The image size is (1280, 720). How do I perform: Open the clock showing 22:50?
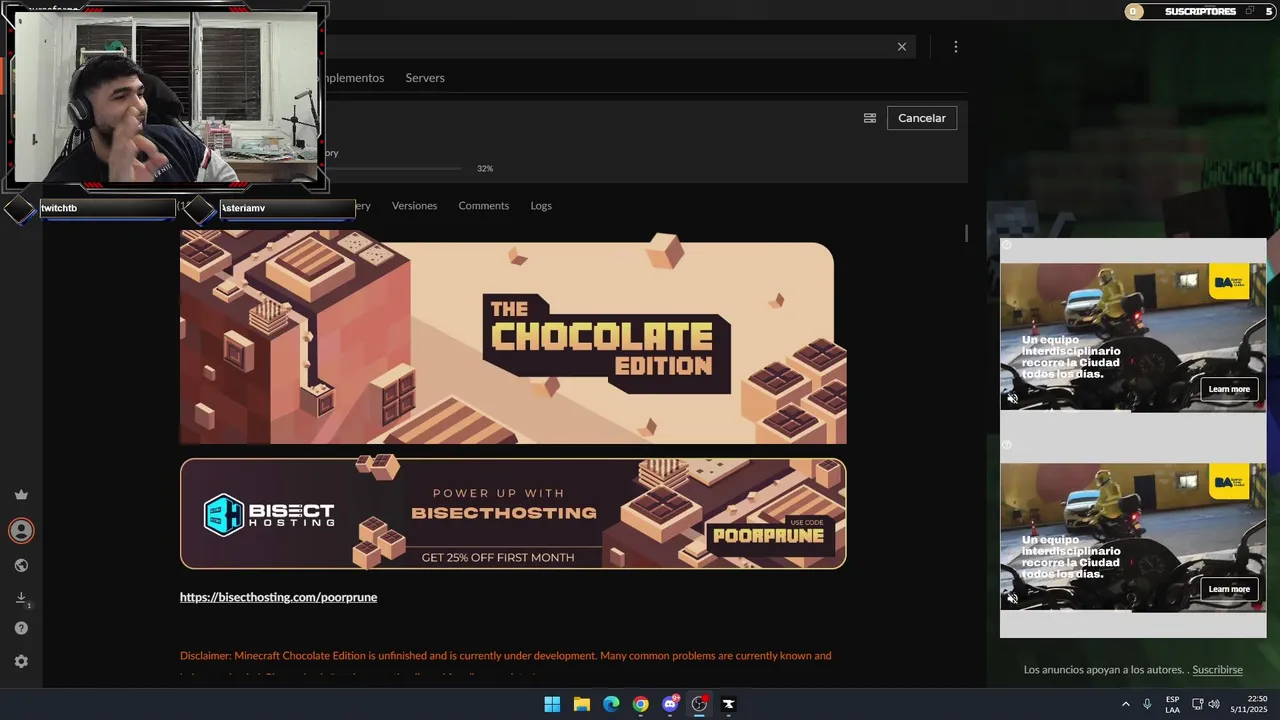[1249, 704]
